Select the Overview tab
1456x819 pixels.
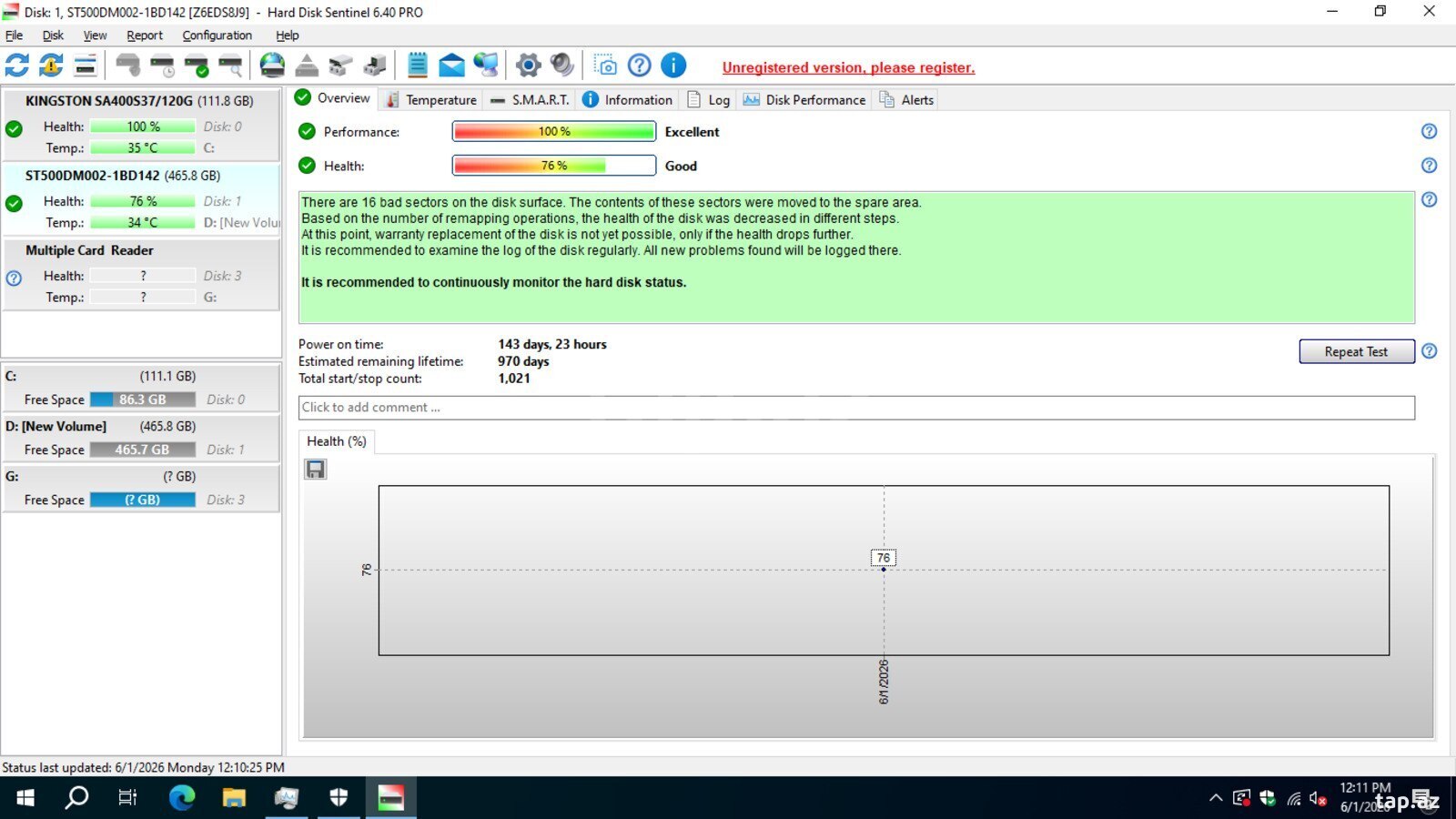(x=333, y=98)
